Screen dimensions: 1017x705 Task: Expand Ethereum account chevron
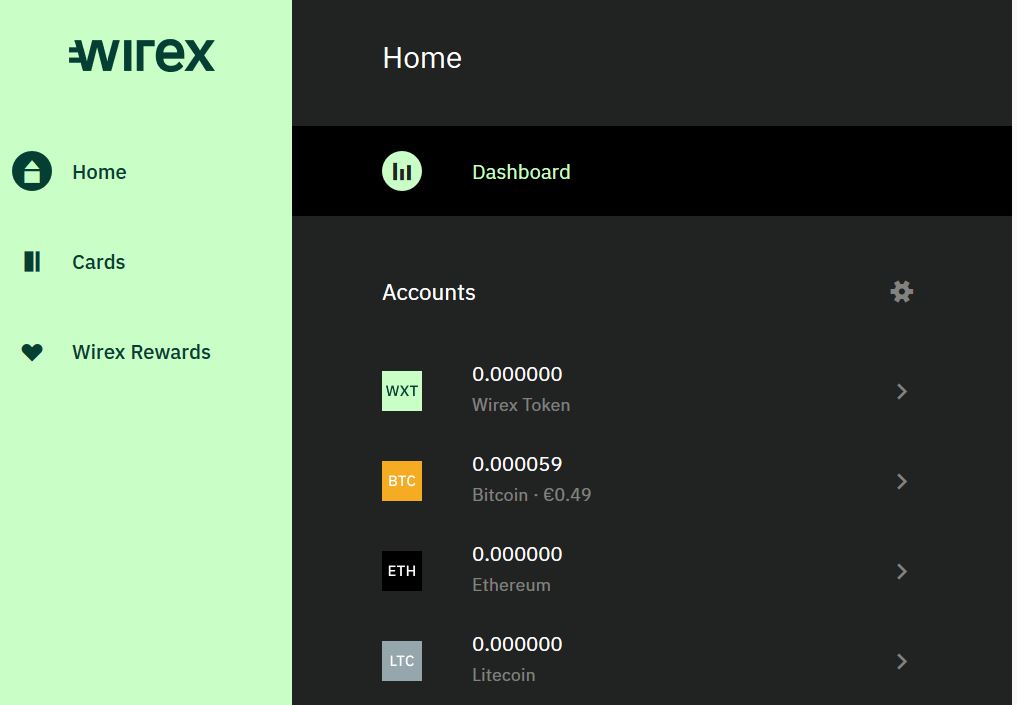tap(902, 571)
